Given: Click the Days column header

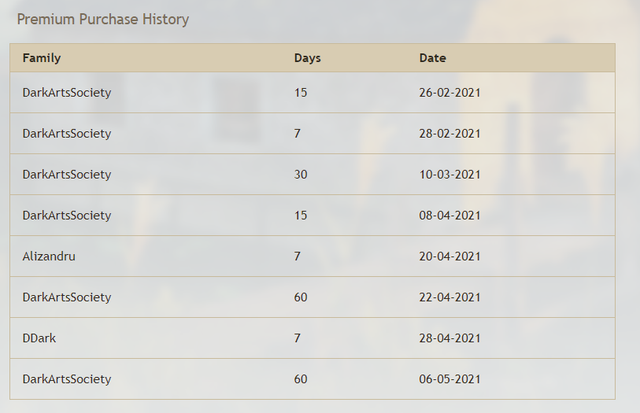Looking at the screenshot, I should click(307, 58).
